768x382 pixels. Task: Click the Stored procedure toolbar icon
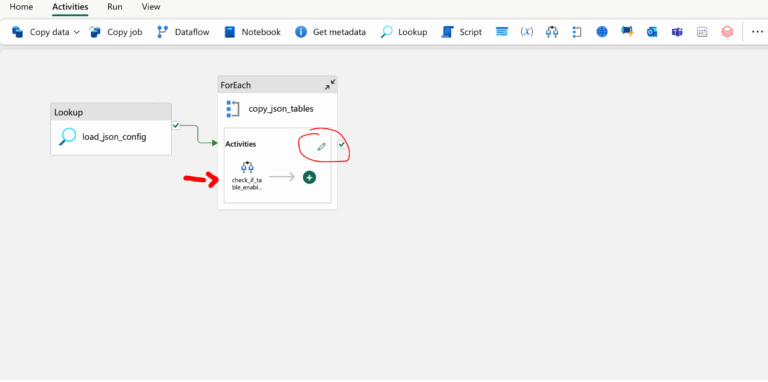[502, 32]
